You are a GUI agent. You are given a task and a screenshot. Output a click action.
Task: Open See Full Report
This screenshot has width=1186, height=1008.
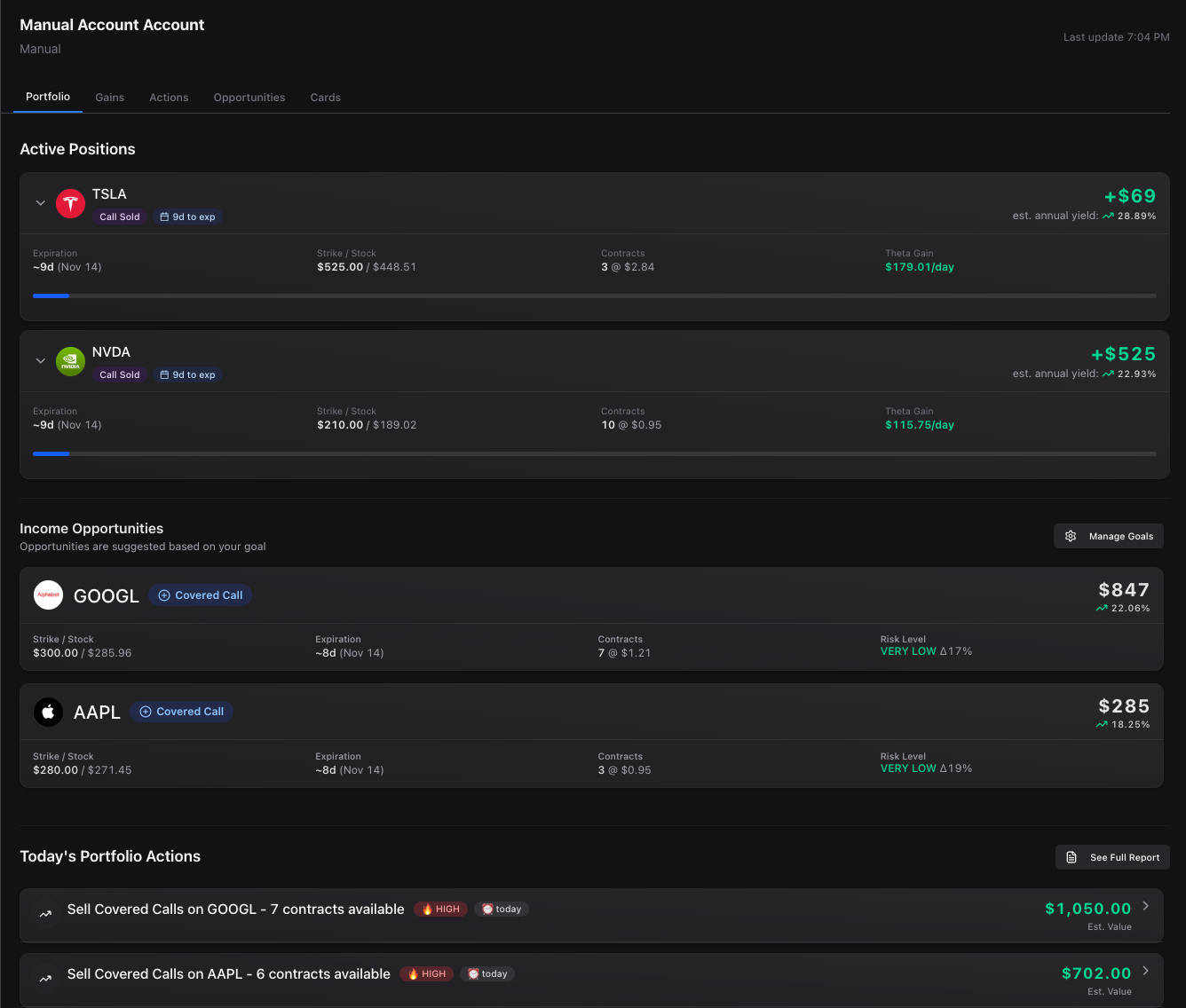pos(1112,857)
